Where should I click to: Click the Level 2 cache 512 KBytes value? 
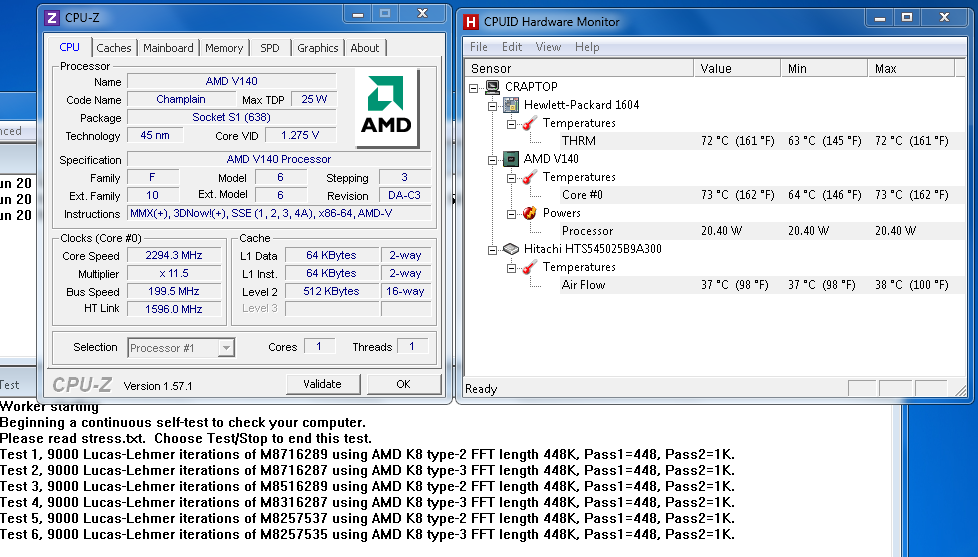click(332, 291)
